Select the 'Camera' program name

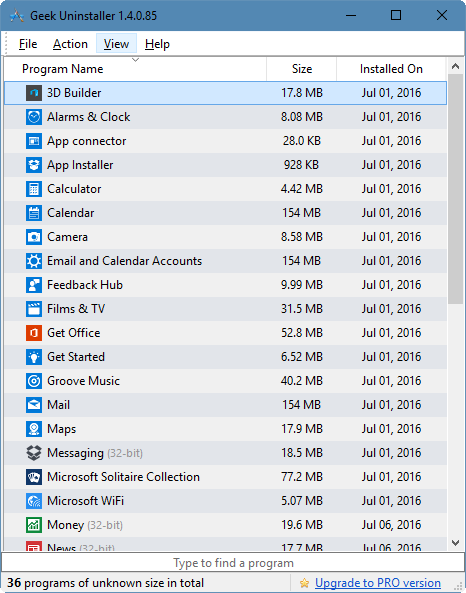67,237
